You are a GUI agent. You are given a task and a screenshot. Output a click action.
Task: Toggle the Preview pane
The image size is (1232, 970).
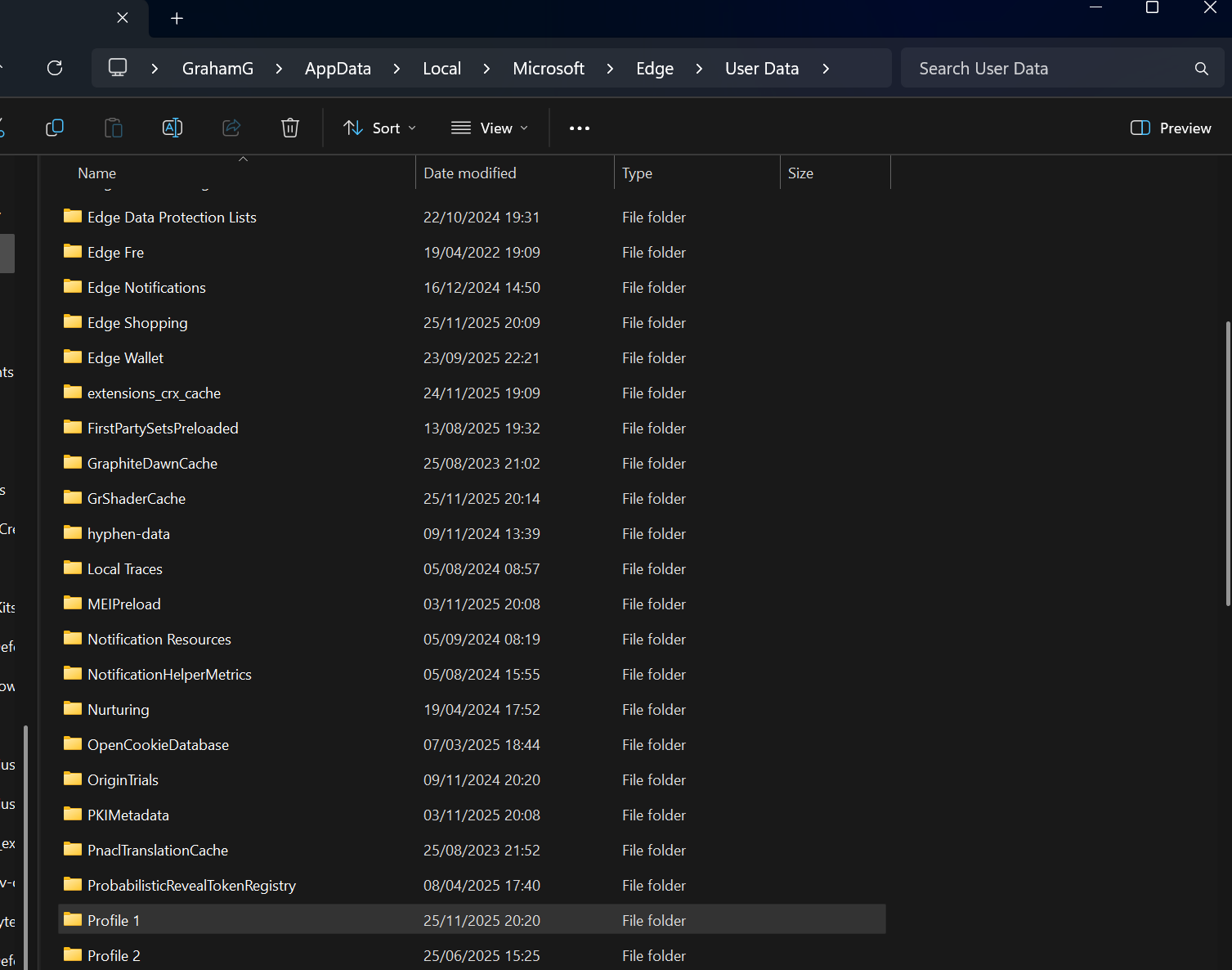point(1170,128)
